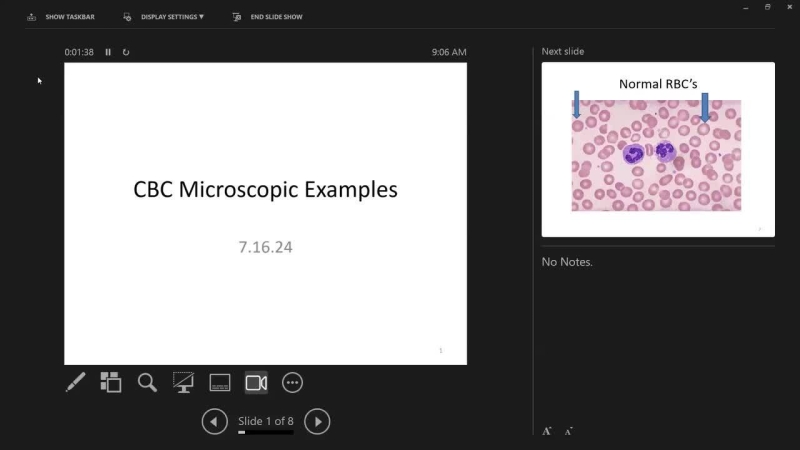The image size is (800, 450).
Task: Toggle the camera icon in toolbar
Action: point(256,382)
